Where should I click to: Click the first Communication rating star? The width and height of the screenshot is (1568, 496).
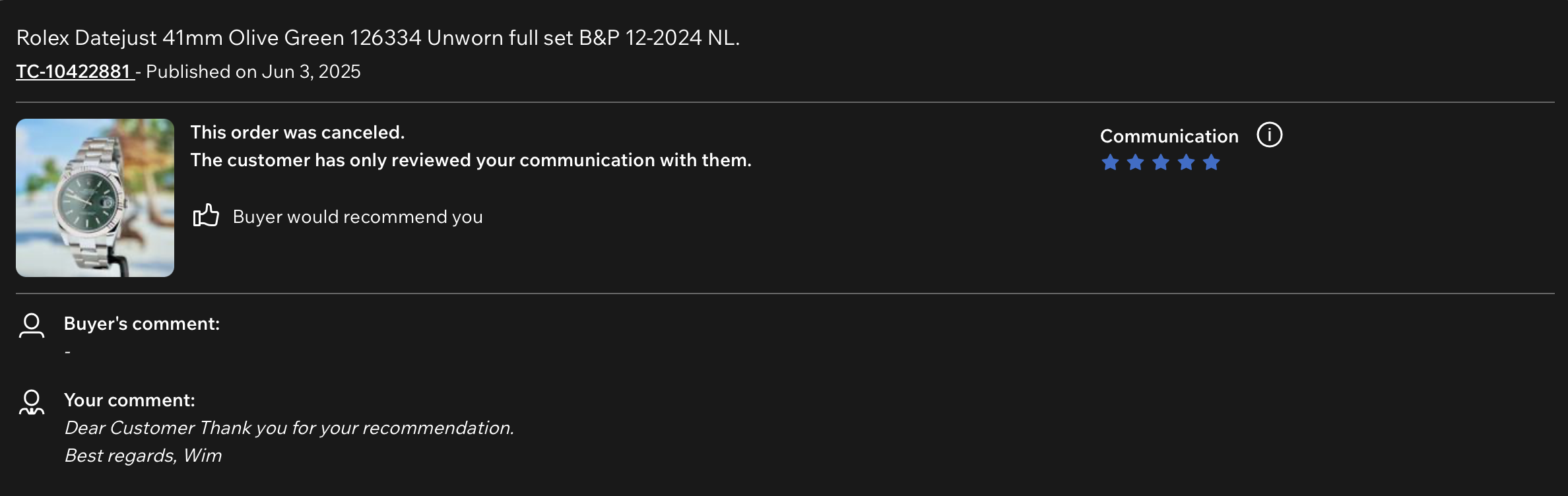point(1110,162)
